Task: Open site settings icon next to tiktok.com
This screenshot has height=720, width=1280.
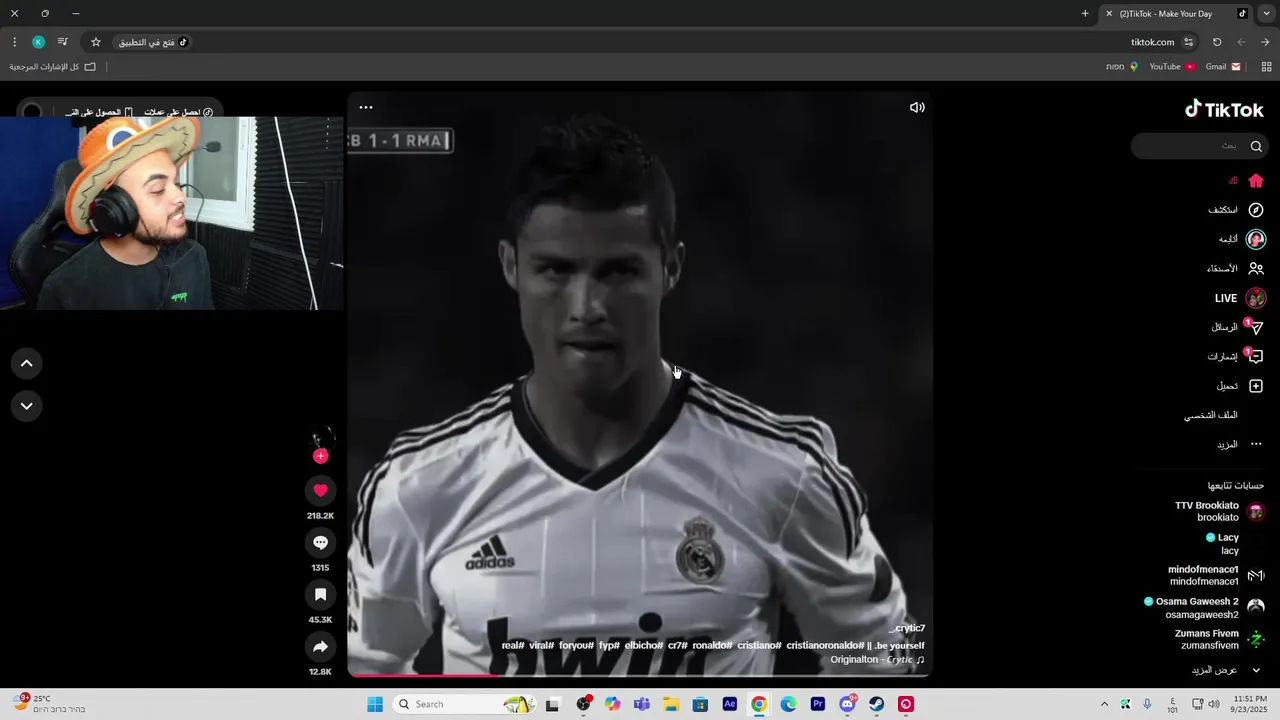Action: [1188, 42]
